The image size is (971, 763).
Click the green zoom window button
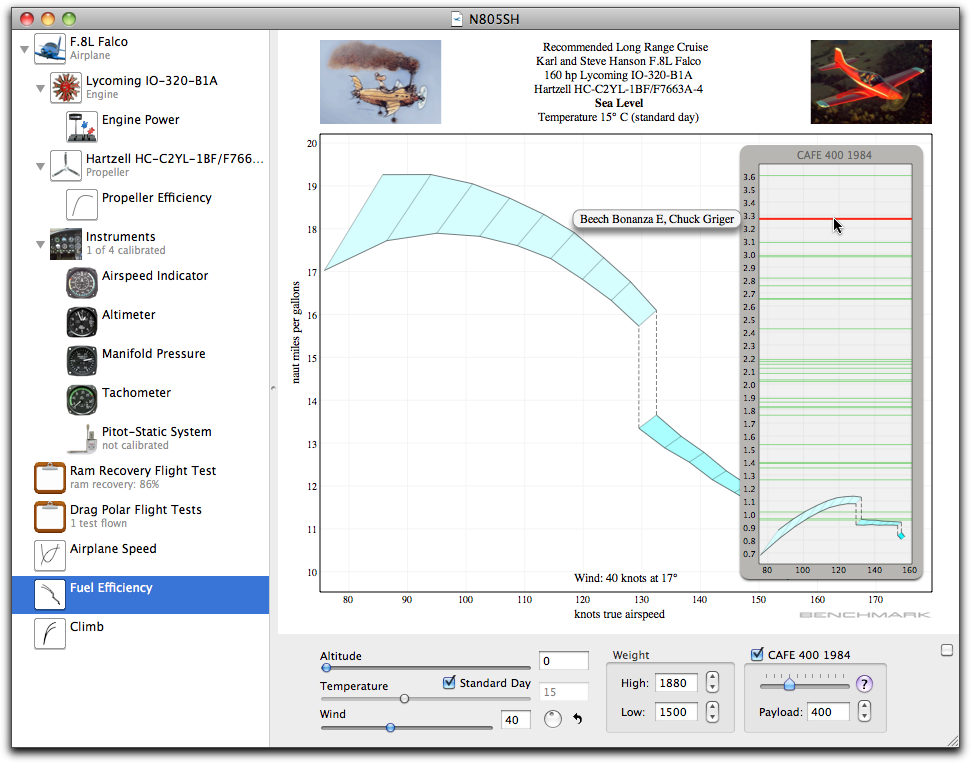(x=69, y=19)
